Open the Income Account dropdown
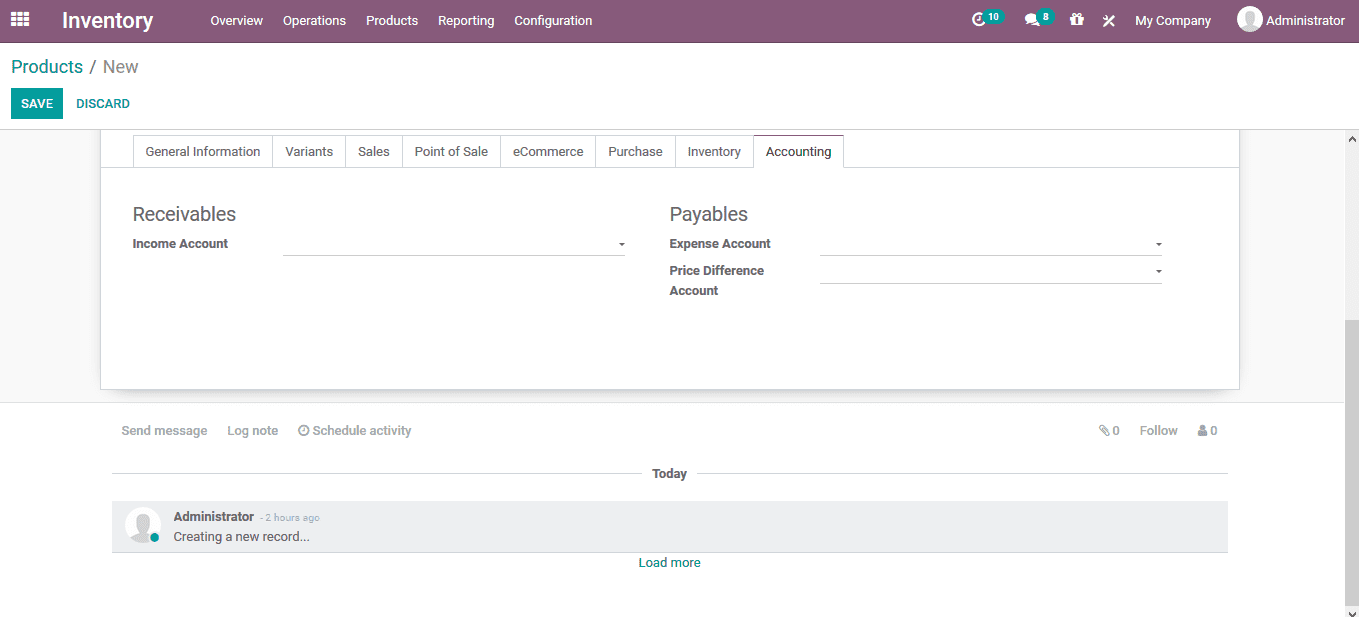 (621, 244)
